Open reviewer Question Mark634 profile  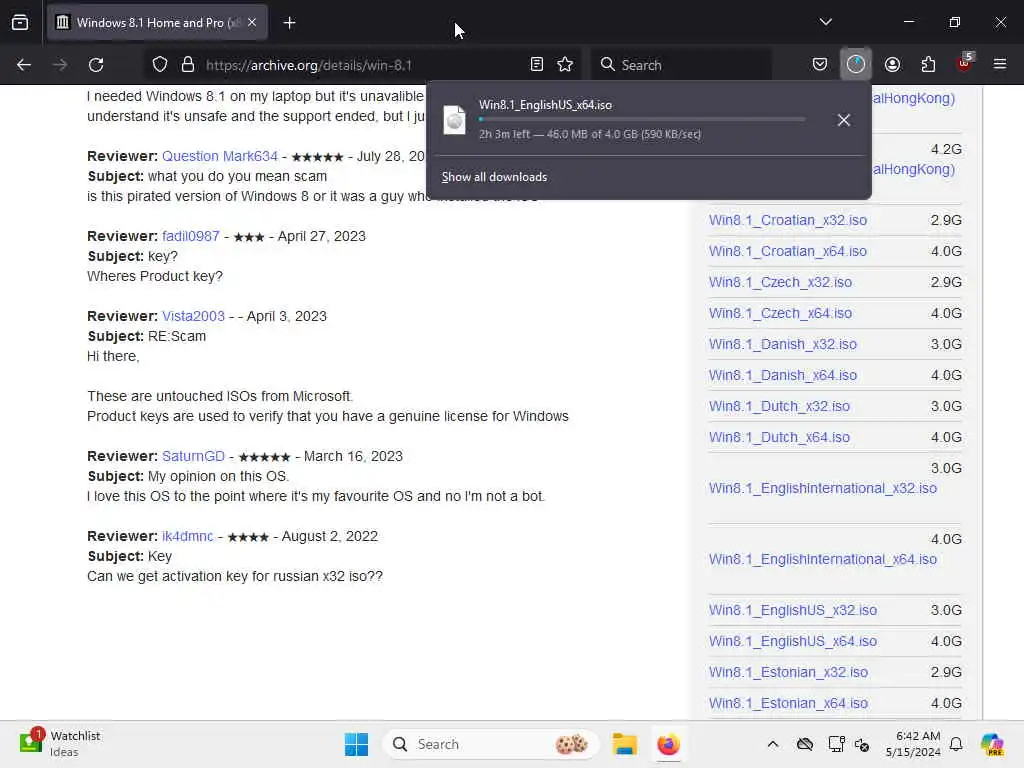tap(220, 157)
